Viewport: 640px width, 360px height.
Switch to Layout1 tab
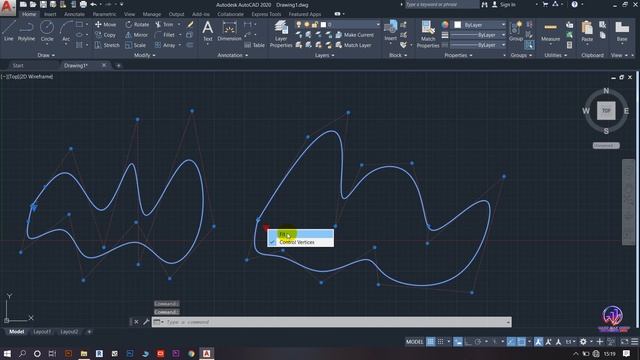(x=42, y=332)
